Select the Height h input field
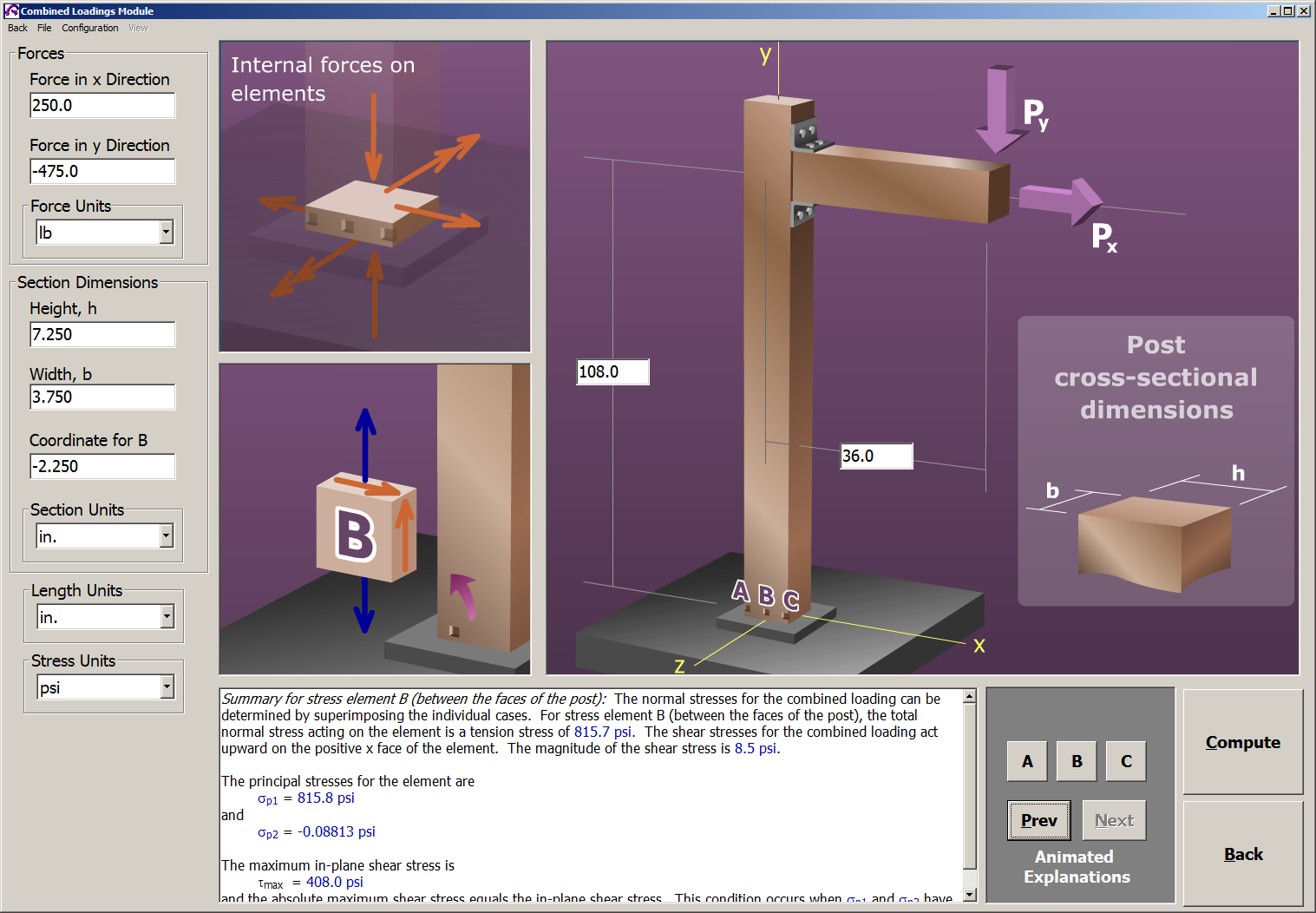Image resolution: width=1316 pixels, height=913 pixels. coord(102,334)
